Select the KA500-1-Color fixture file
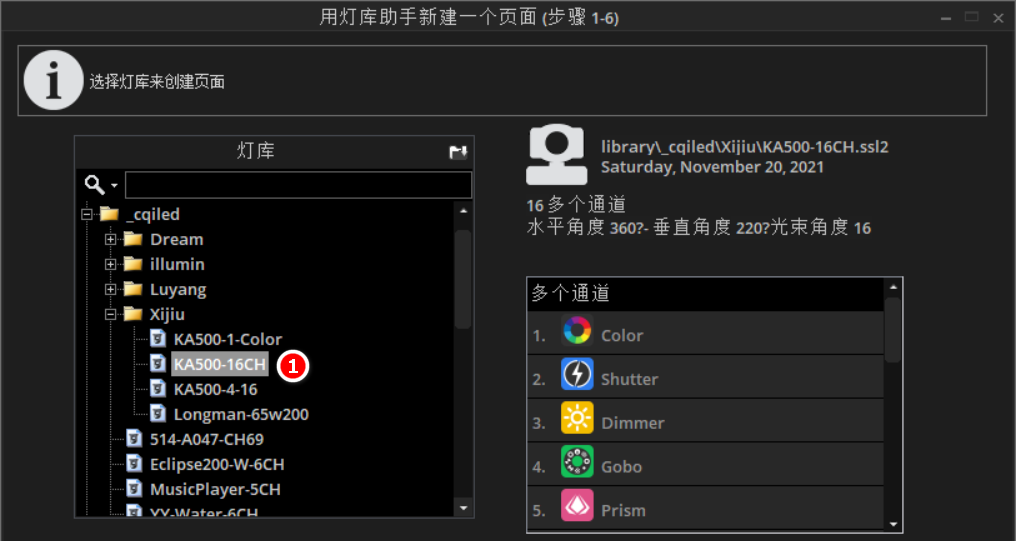 (x=227, y=339)
